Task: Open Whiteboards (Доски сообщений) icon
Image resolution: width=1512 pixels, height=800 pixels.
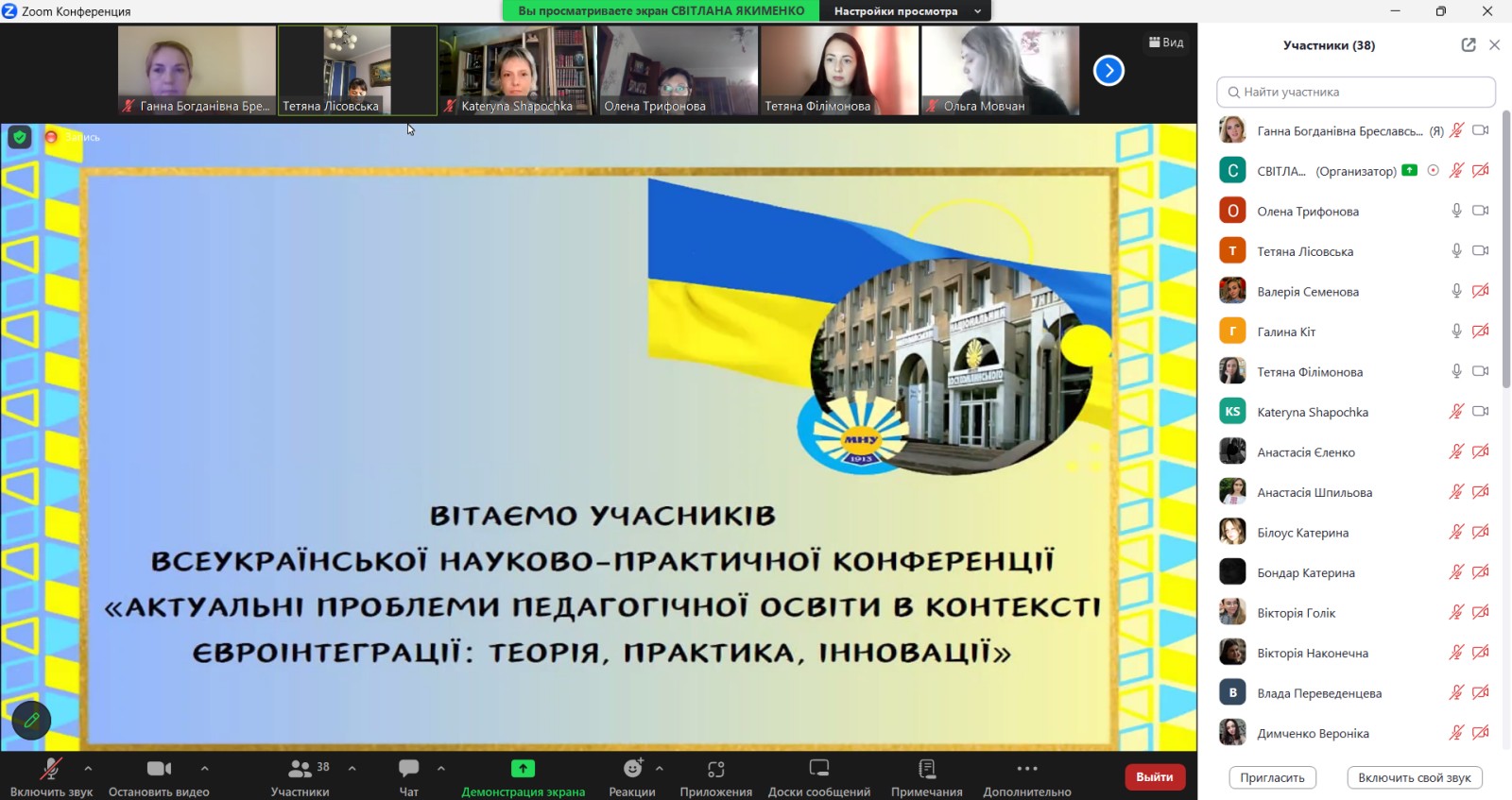Action: pos(818,769)
